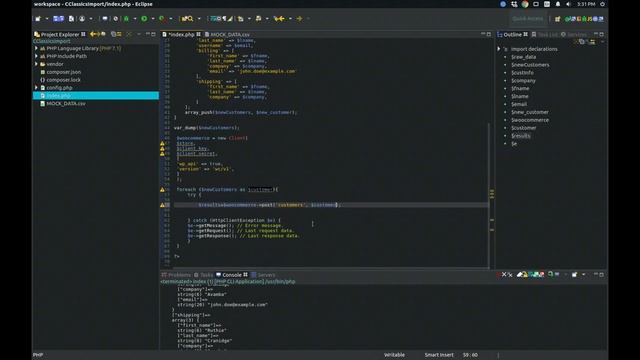Select $newCustomers in Outline
Viewport: 640px width, 360px height.
pyautogui.click(x=530, y=65)
